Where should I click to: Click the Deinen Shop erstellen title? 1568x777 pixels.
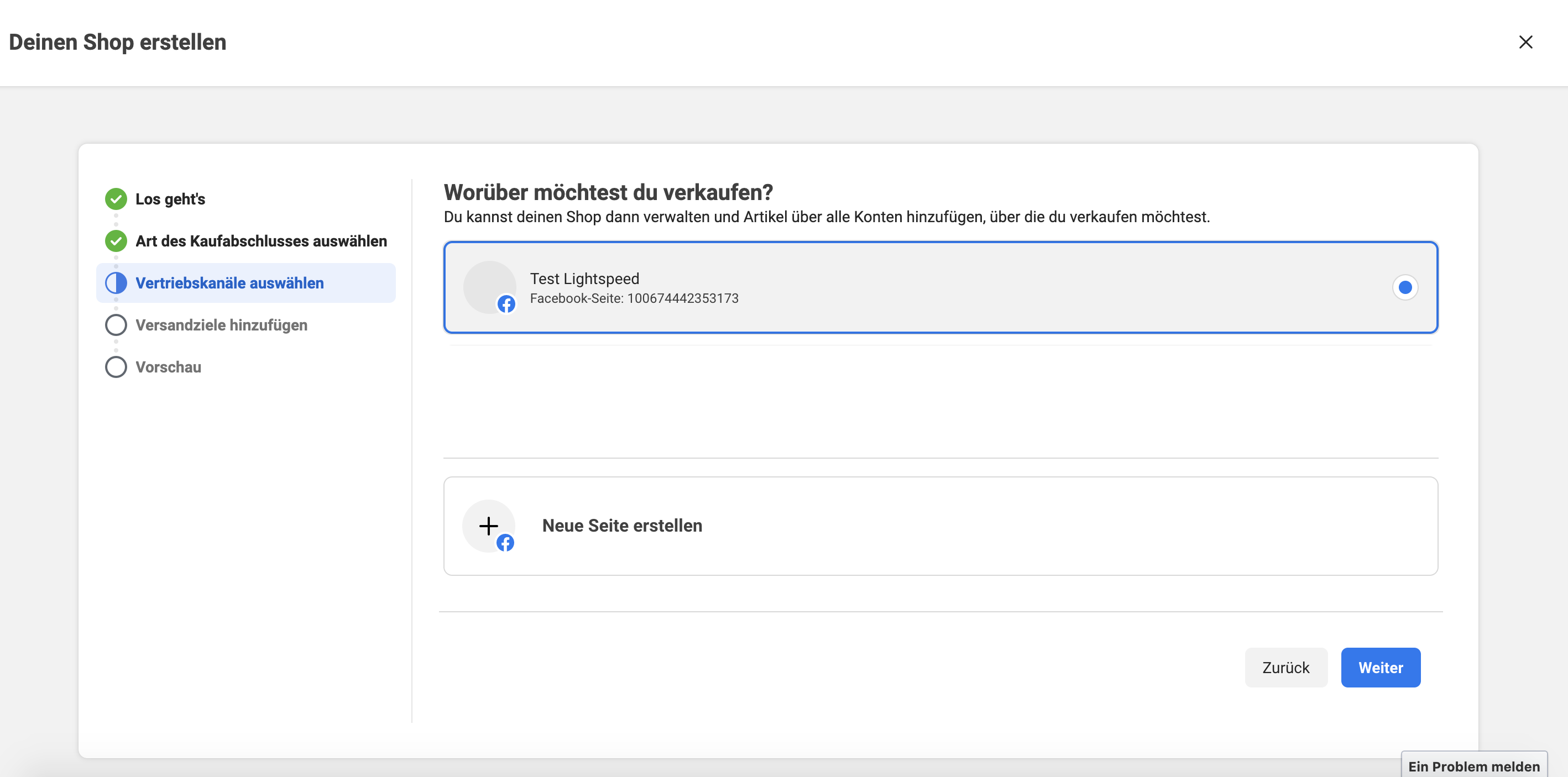(x=117, y=42)
